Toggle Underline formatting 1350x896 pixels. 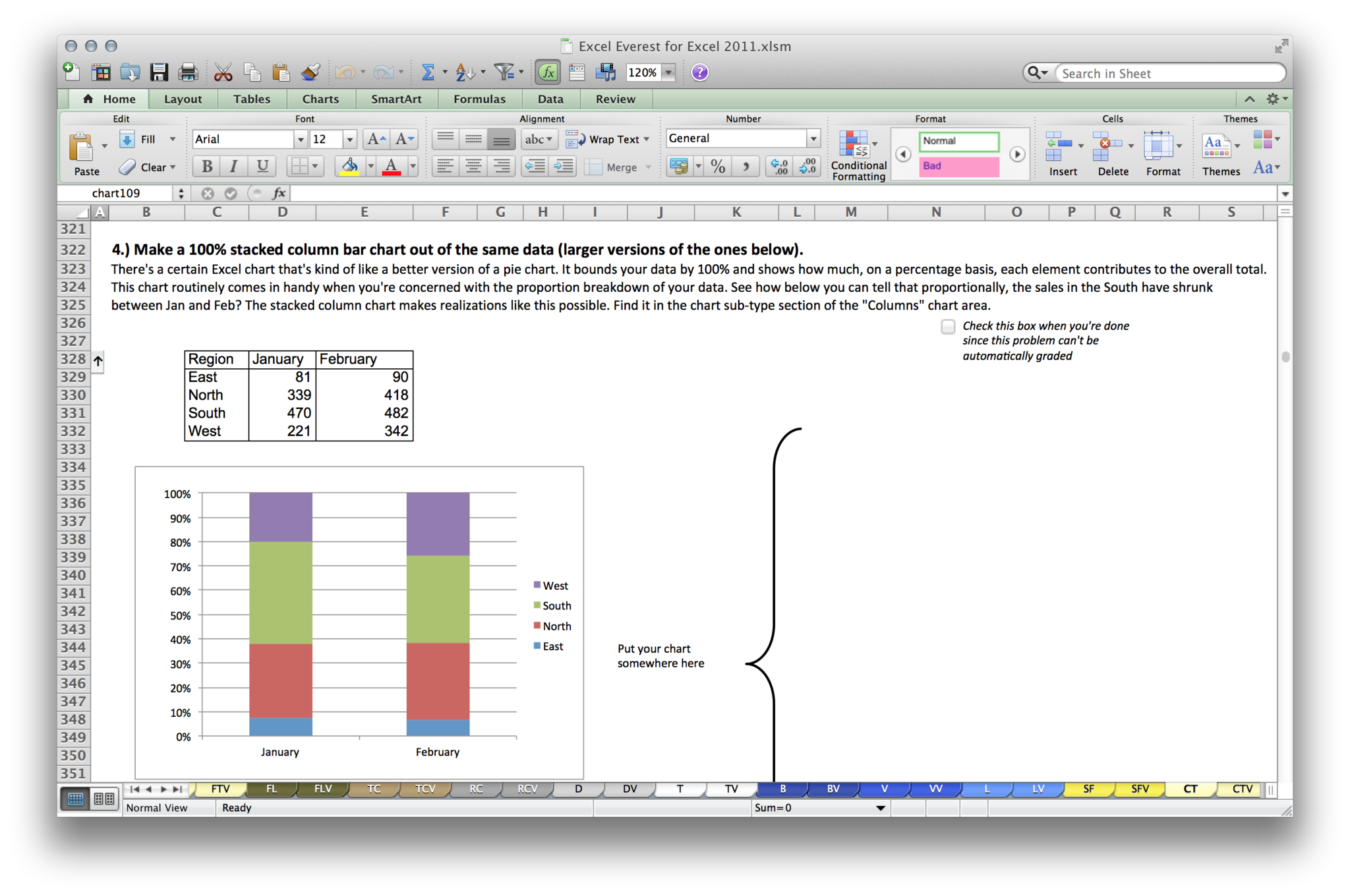click(x=262, y=167)
